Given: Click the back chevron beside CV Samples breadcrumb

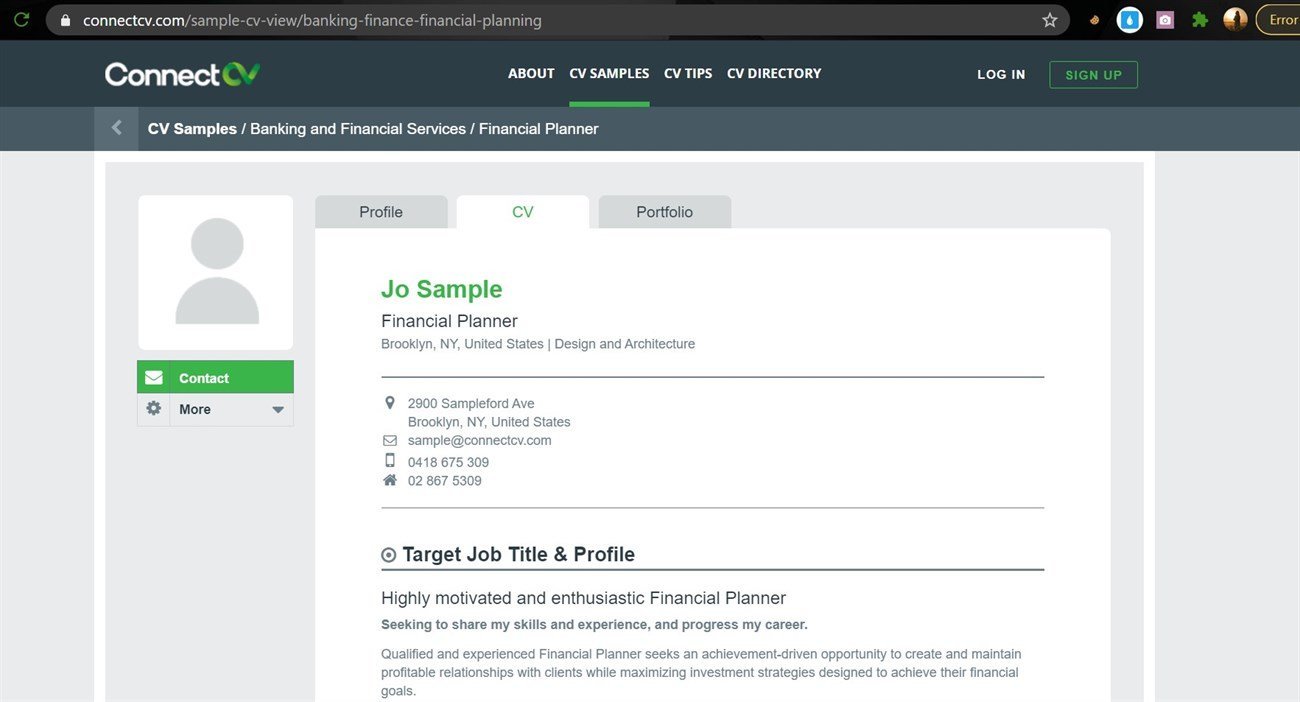Looking at the screenshot, I should pyautogui.click(x=116, y=127).
